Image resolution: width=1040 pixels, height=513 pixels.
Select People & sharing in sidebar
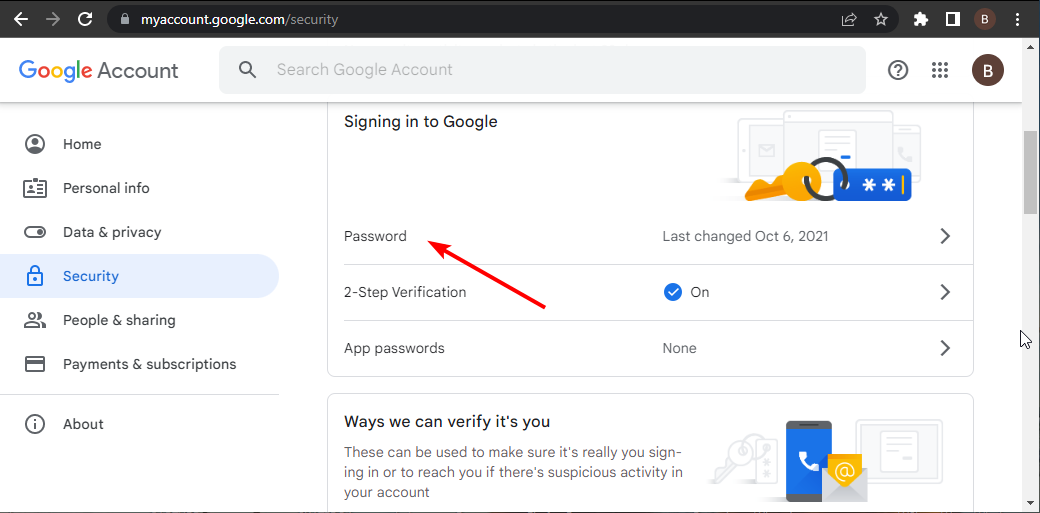119,320
